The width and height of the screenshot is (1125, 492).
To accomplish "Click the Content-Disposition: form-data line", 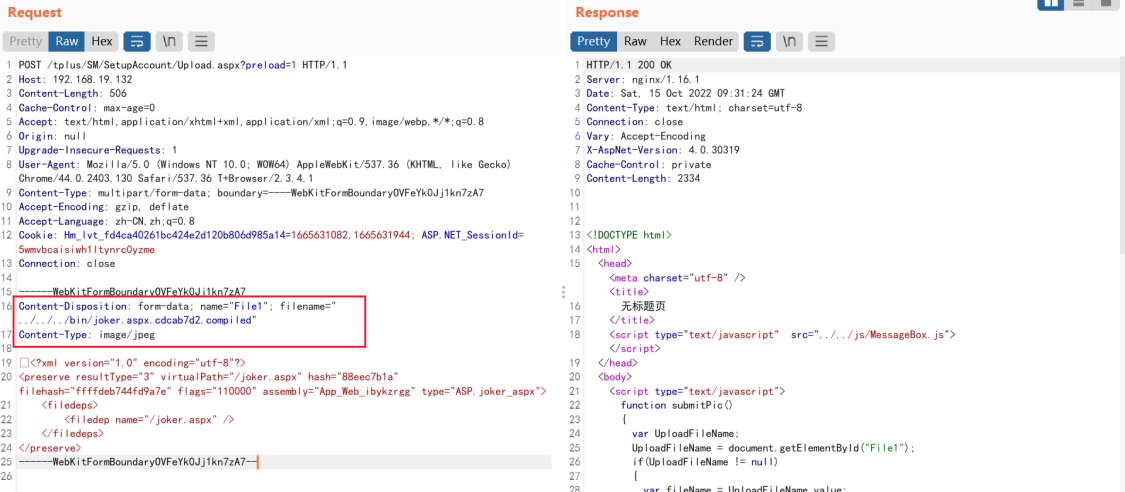I will click(x=177, y=306).
